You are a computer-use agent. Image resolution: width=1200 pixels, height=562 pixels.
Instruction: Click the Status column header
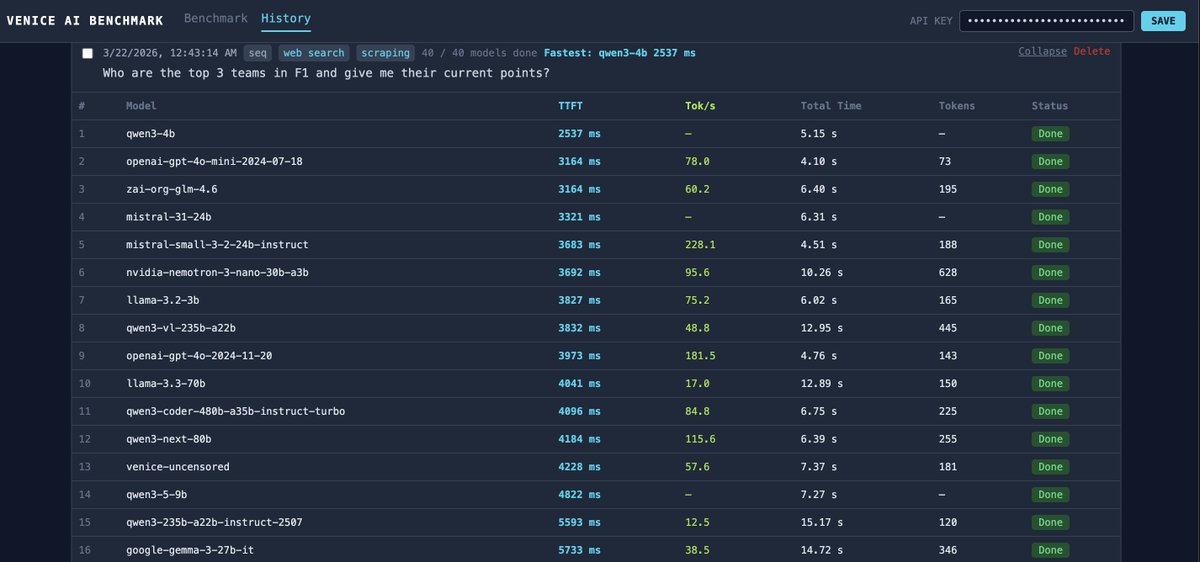(1050, 105)
